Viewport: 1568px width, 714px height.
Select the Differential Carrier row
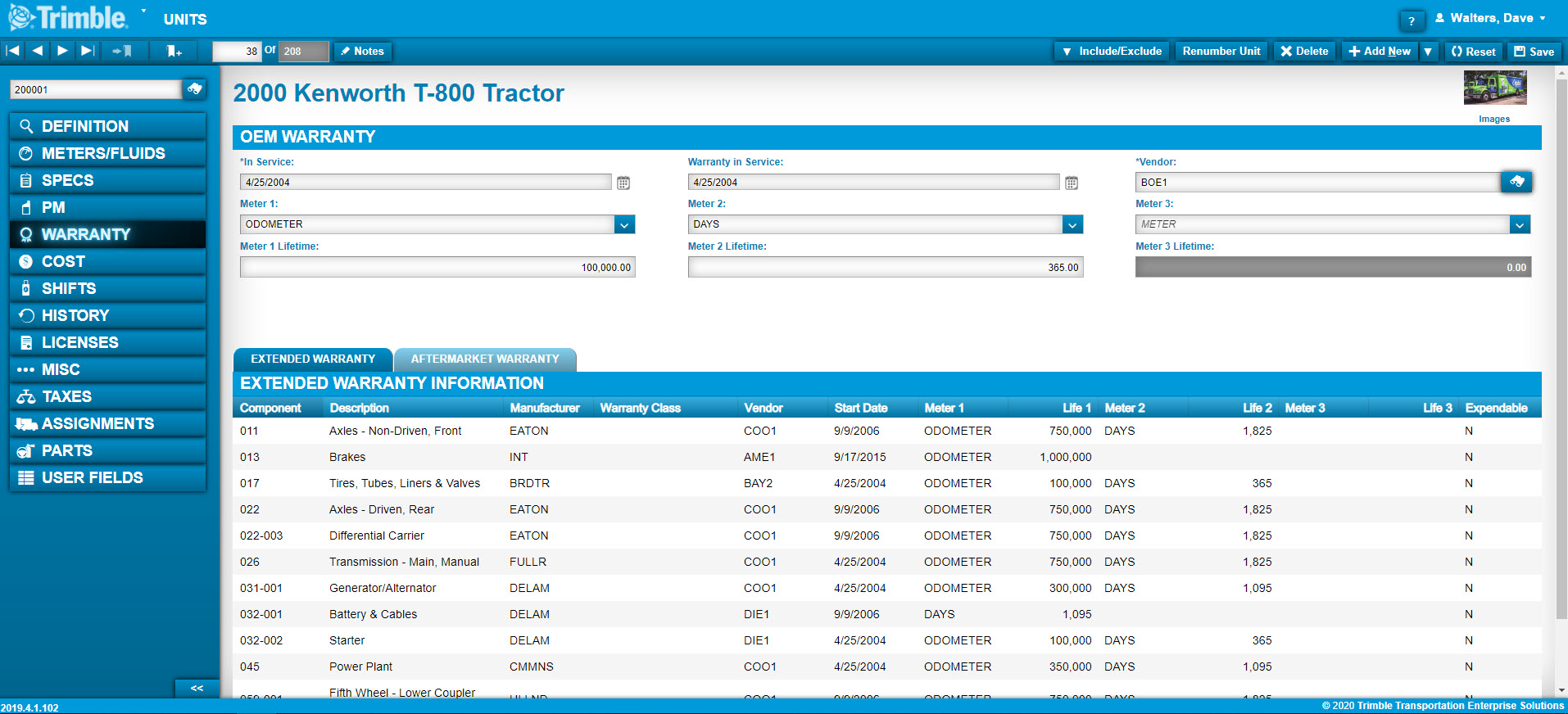(x=887, y=535)
